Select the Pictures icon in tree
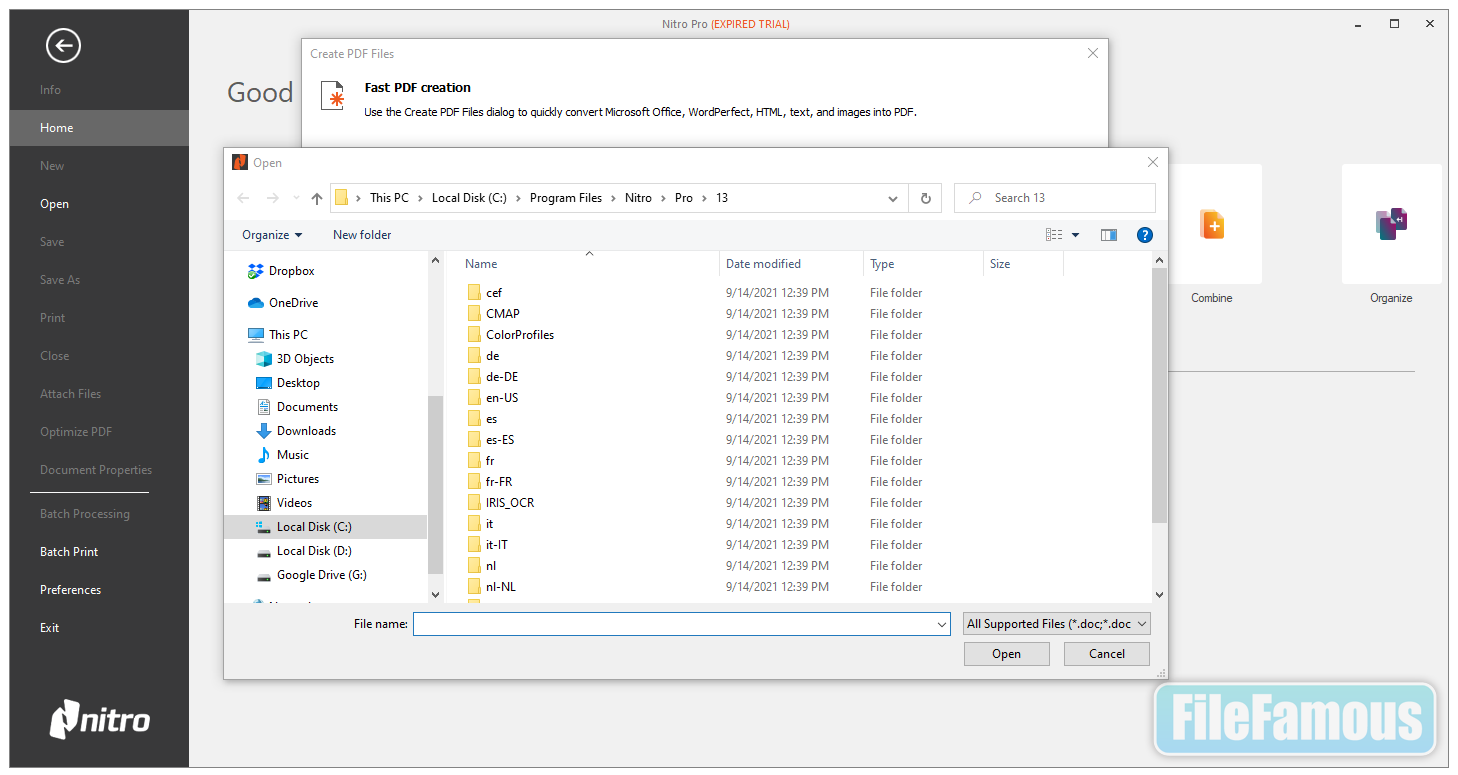The image size is (1458, 775). (264, 479)
